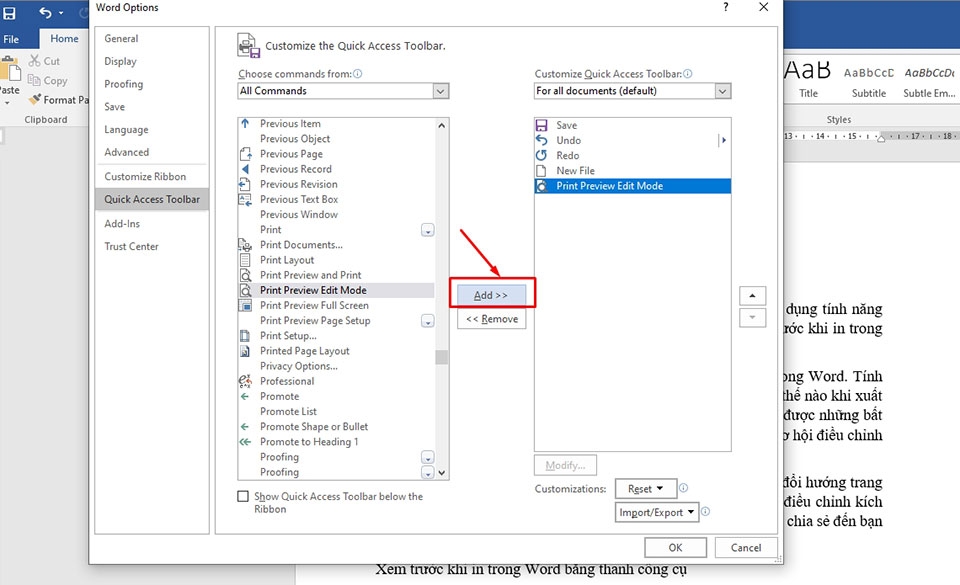Open the Language options category
960x585 pixels.
126,129
